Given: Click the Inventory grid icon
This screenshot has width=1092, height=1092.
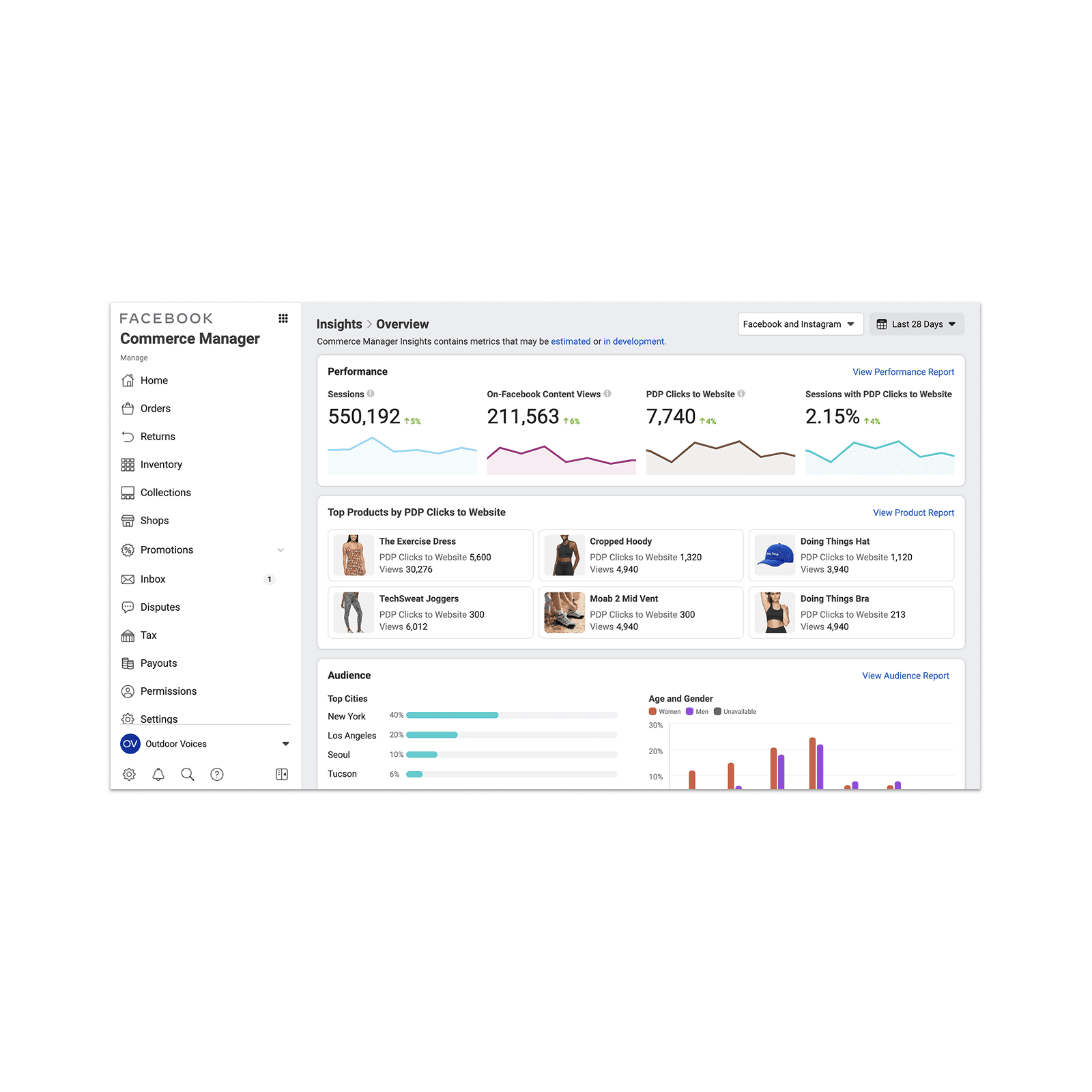Looking at the screenshot, I should click(128, 464).
